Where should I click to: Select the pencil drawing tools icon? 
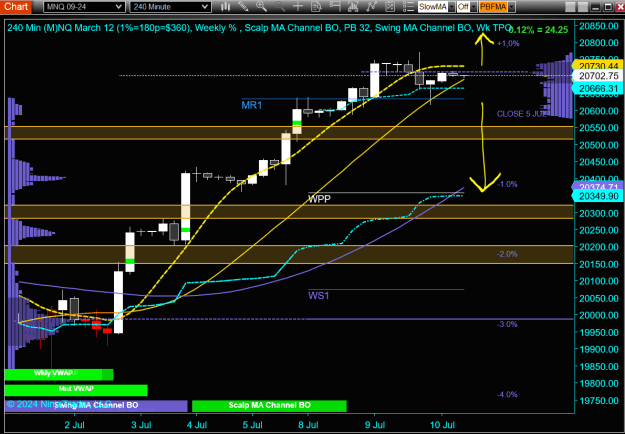[x=243, y=6]
